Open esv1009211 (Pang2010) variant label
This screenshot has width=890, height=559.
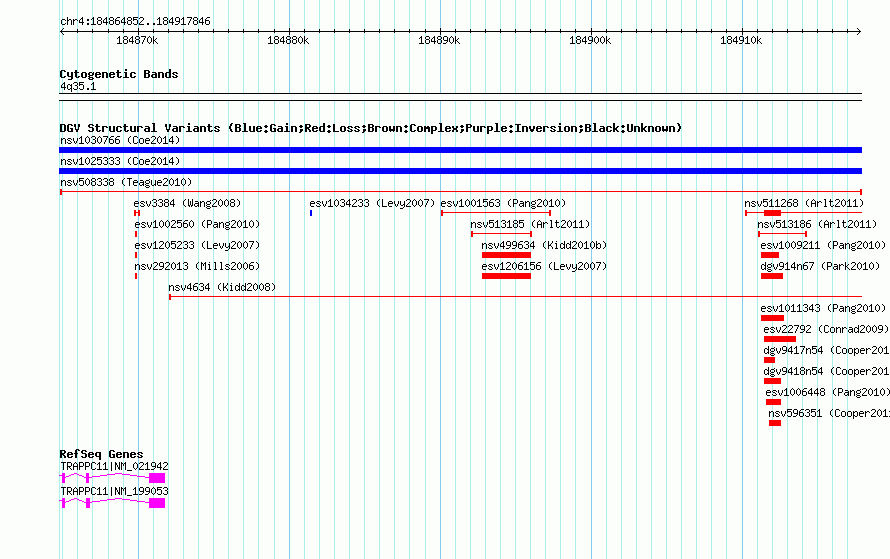tap(823, 245)
